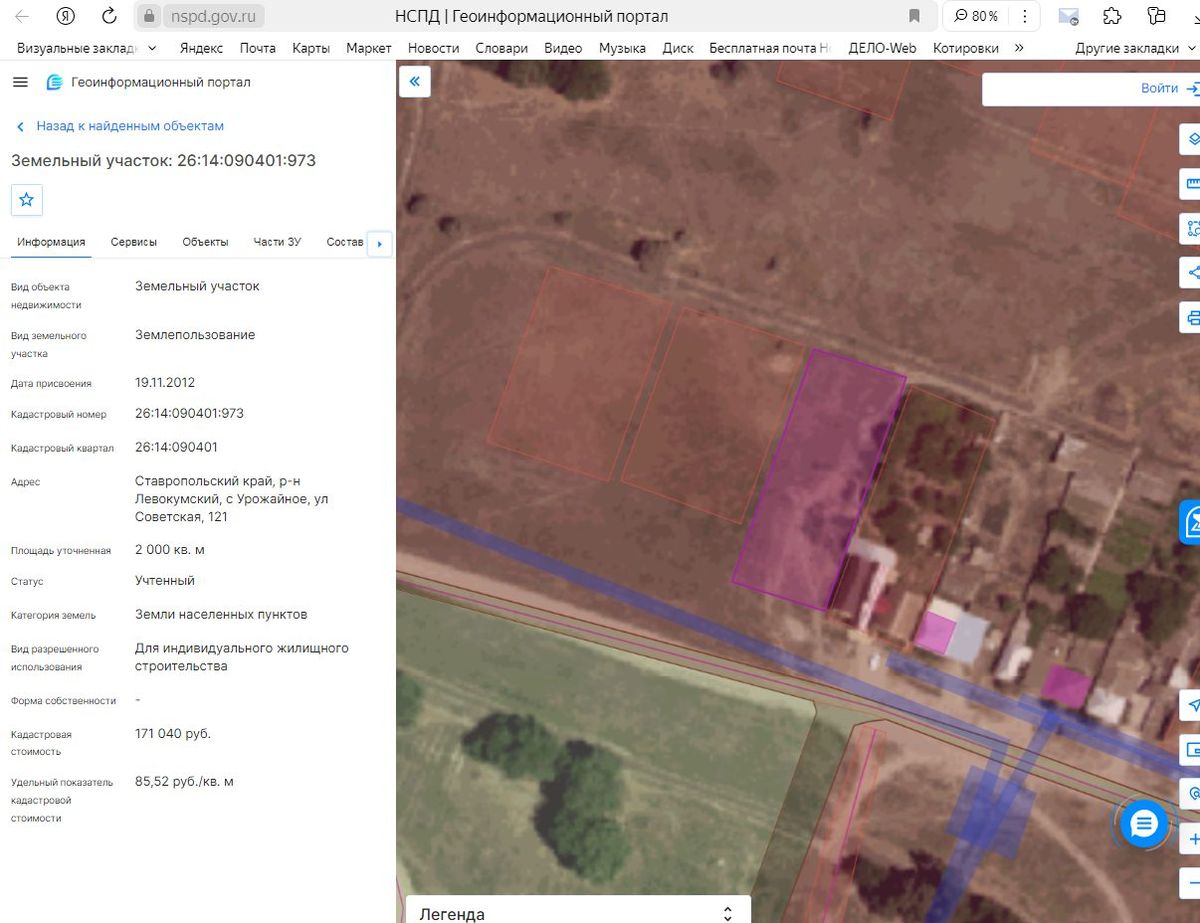Share the current map view
Image resolution: width=1200 pixels, height=923 pixels.
click(1192, 272)
